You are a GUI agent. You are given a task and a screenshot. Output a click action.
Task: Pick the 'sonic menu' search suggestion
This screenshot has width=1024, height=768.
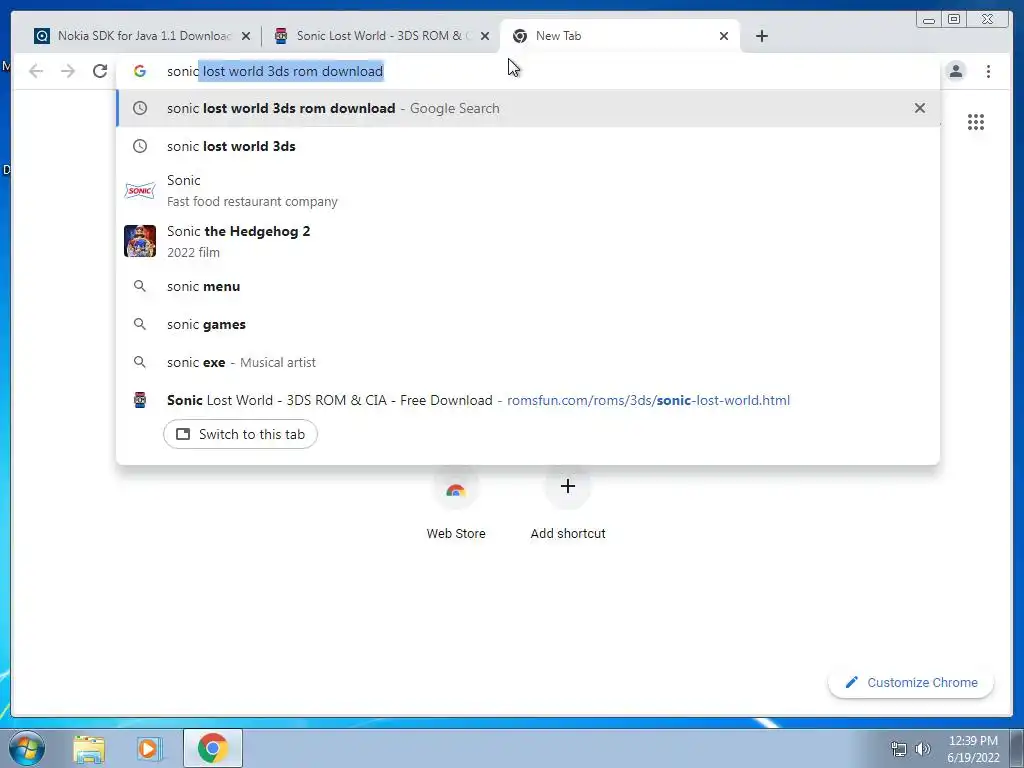coord(528,286)
